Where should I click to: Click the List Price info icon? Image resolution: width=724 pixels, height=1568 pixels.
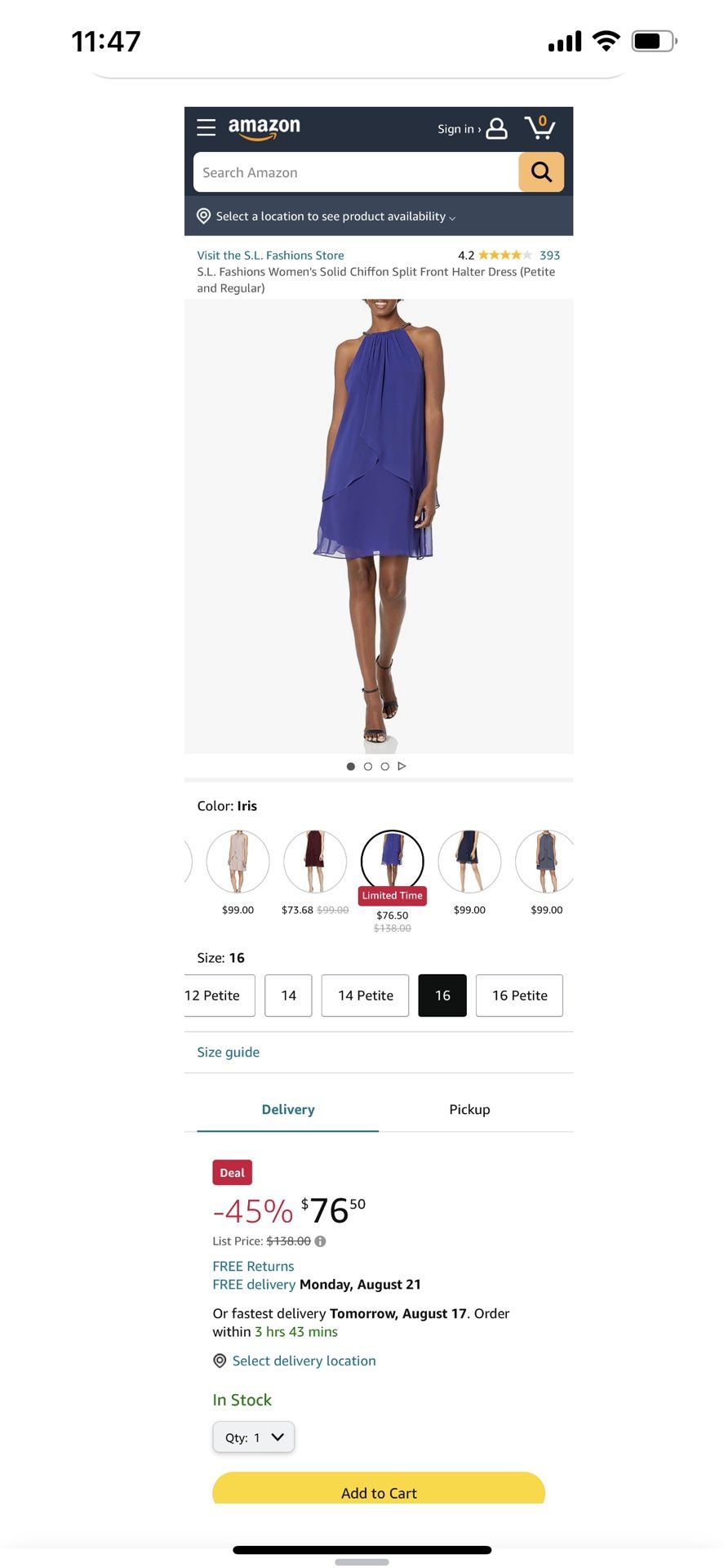pyautogui.click(x=321, y=1241)
